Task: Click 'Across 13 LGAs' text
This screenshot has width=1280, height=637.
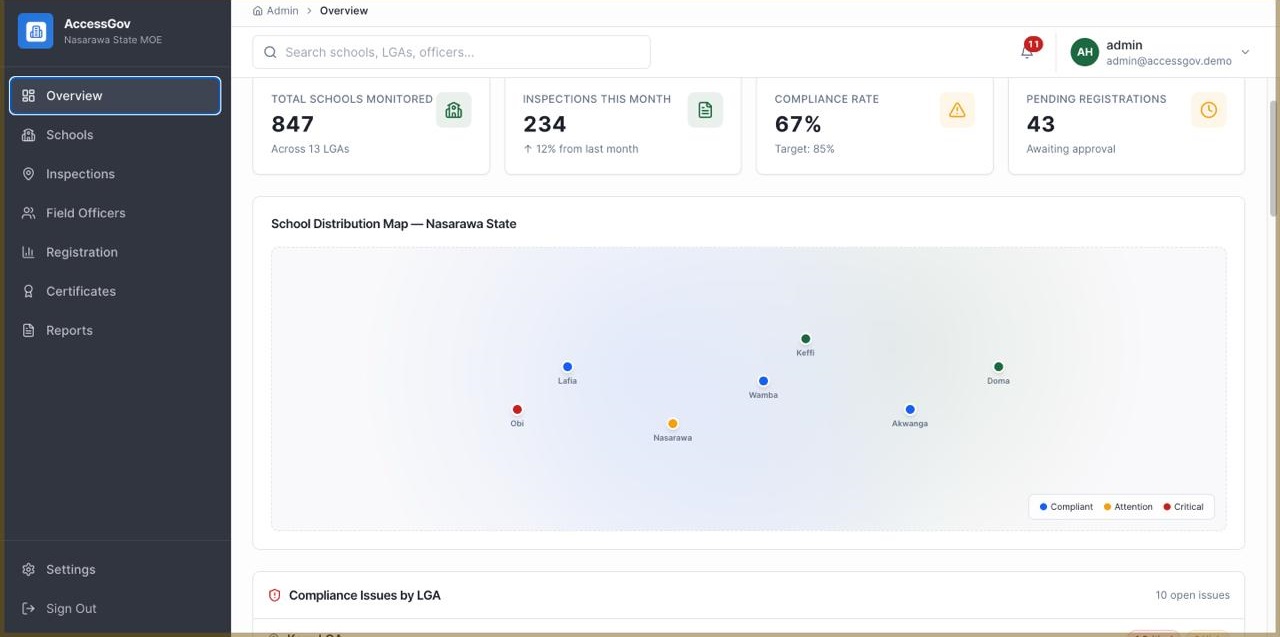Action: (x=310, y=149)
